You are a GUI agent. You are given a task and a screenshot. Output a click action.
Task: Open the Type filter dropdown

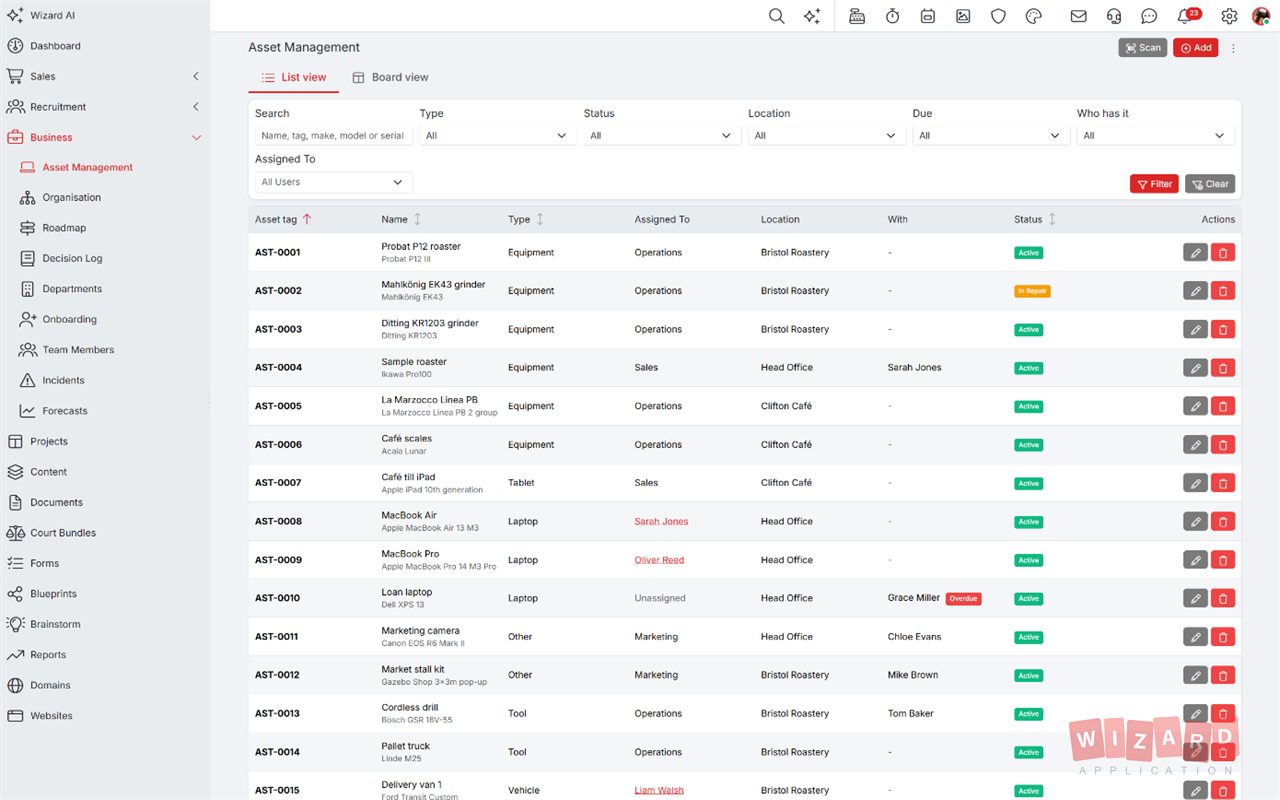(498, 135)
